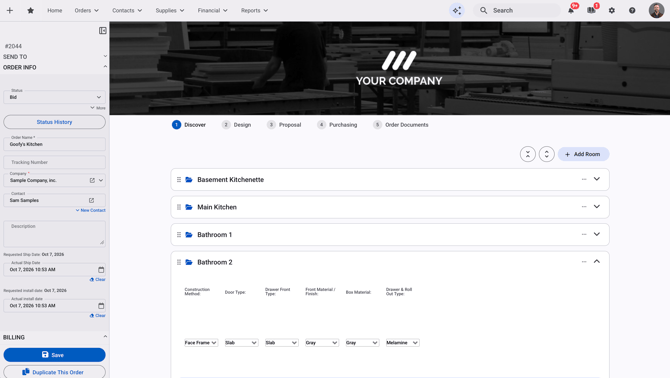Expand the Bathroom 1 room

(x=597, y=234)
